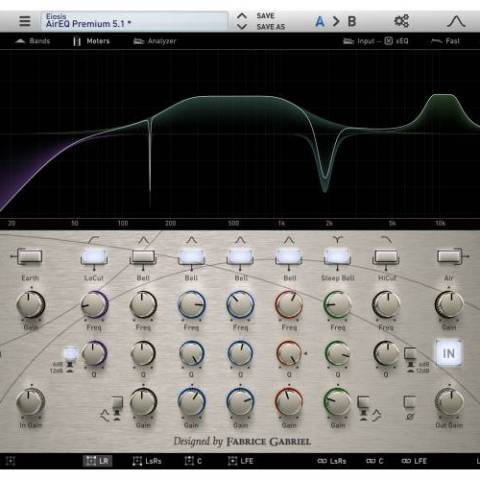Click the LoCut Q knob
The height and width of the screenshot is (480, 480).
coord(94,354)
